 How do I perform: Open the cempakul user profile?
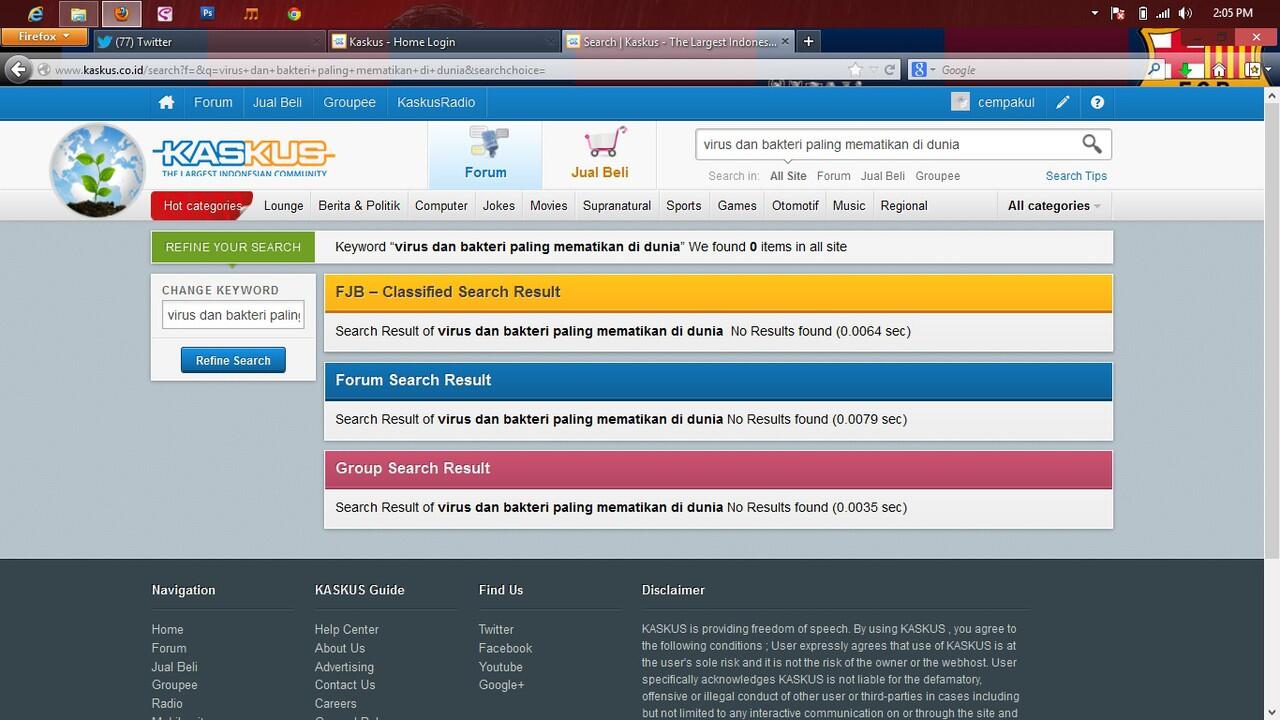click(993, 102)
